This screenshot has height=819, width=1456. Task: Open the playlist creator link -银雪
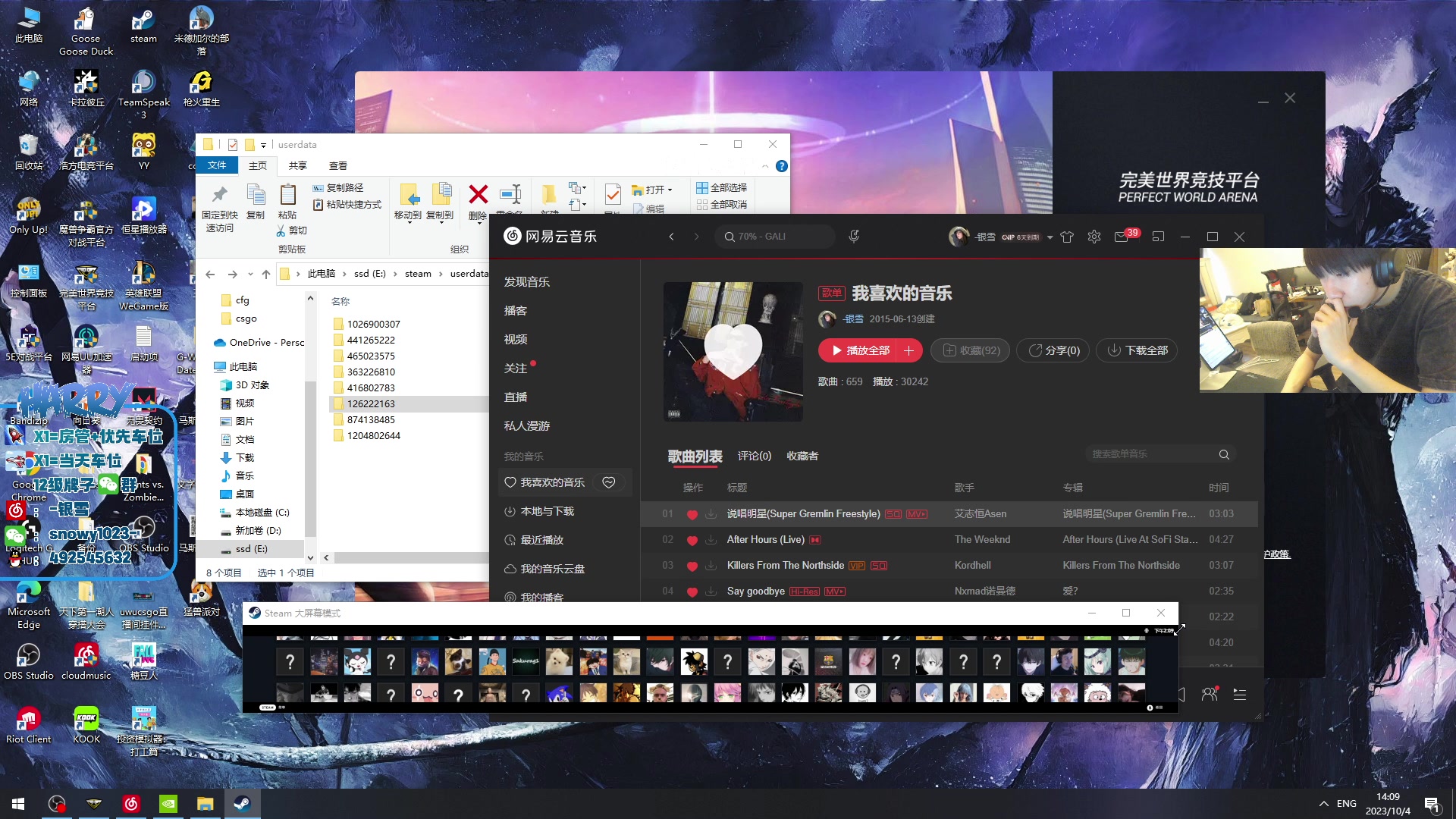pyautogui.click(x=853, y=319)
